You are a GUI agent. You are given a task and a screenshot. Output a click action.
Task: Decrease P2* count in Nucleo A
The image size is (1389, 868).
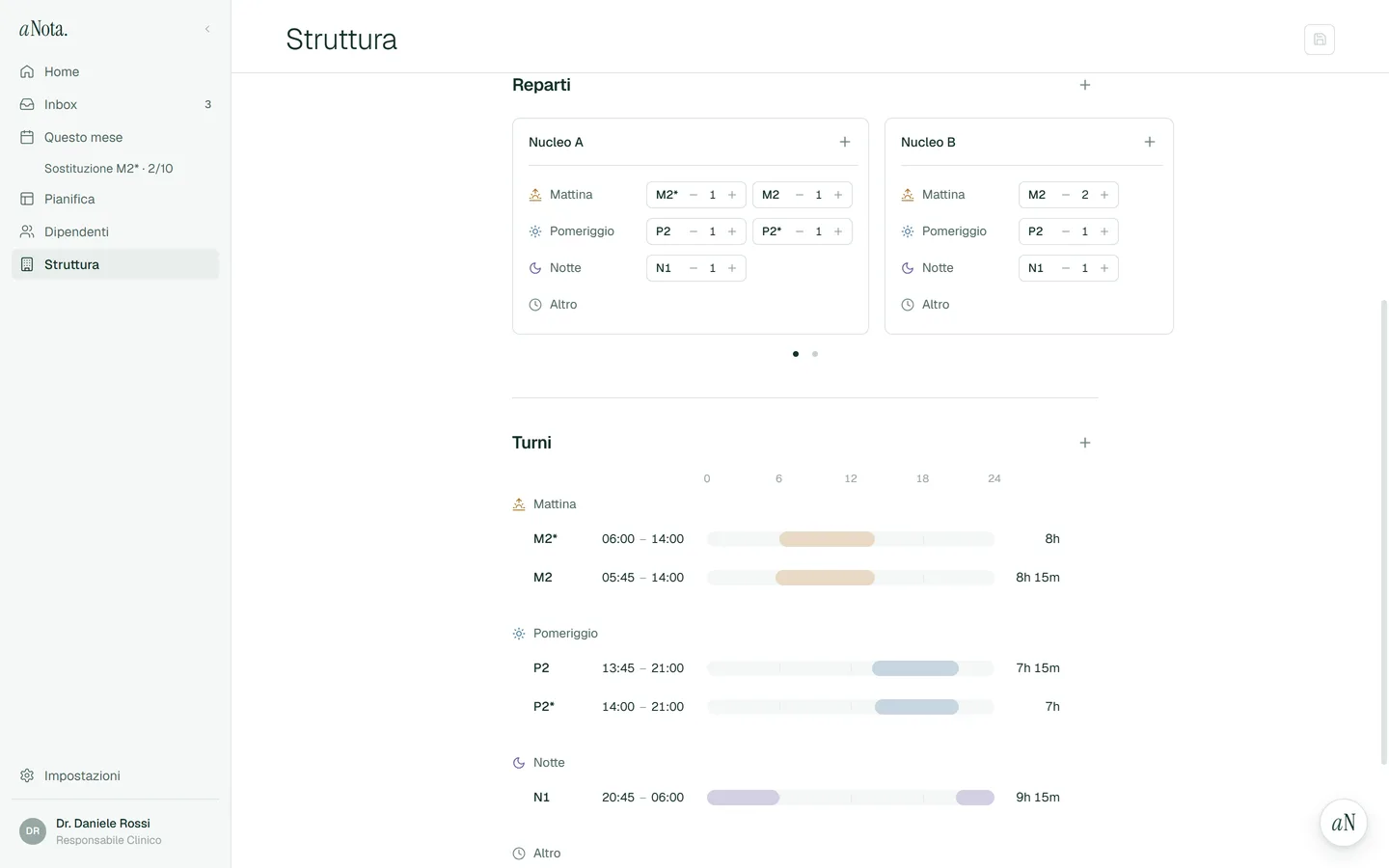(800, 231)
